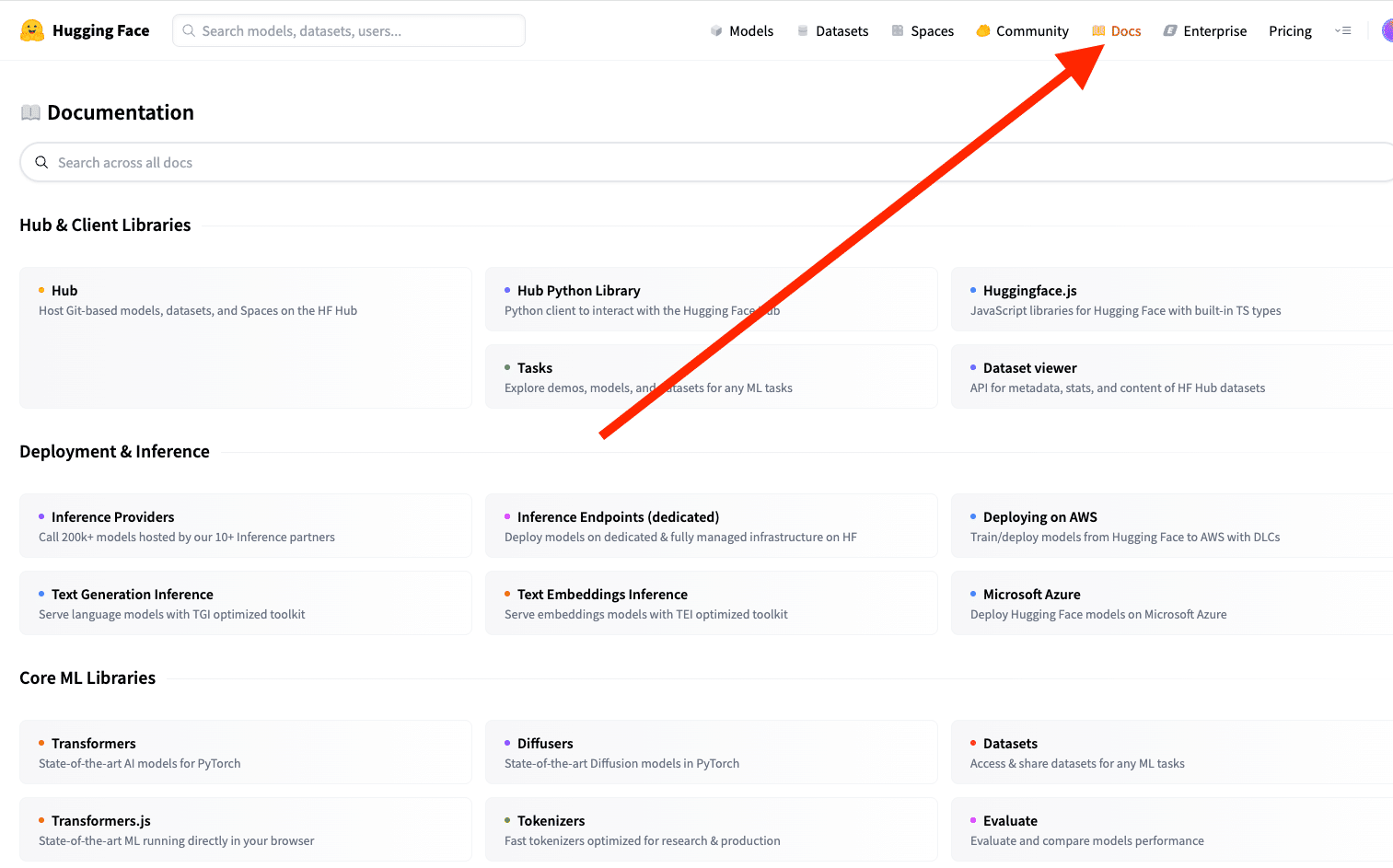Click the Spaces grid icon

point(898,31)
